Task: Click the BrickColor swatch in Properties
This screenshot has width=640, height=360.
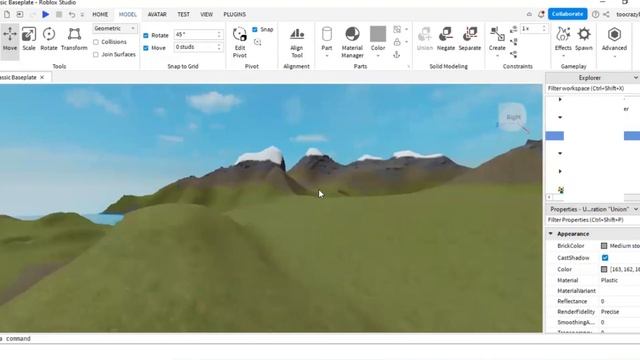Action: click(x=604, y=246)
